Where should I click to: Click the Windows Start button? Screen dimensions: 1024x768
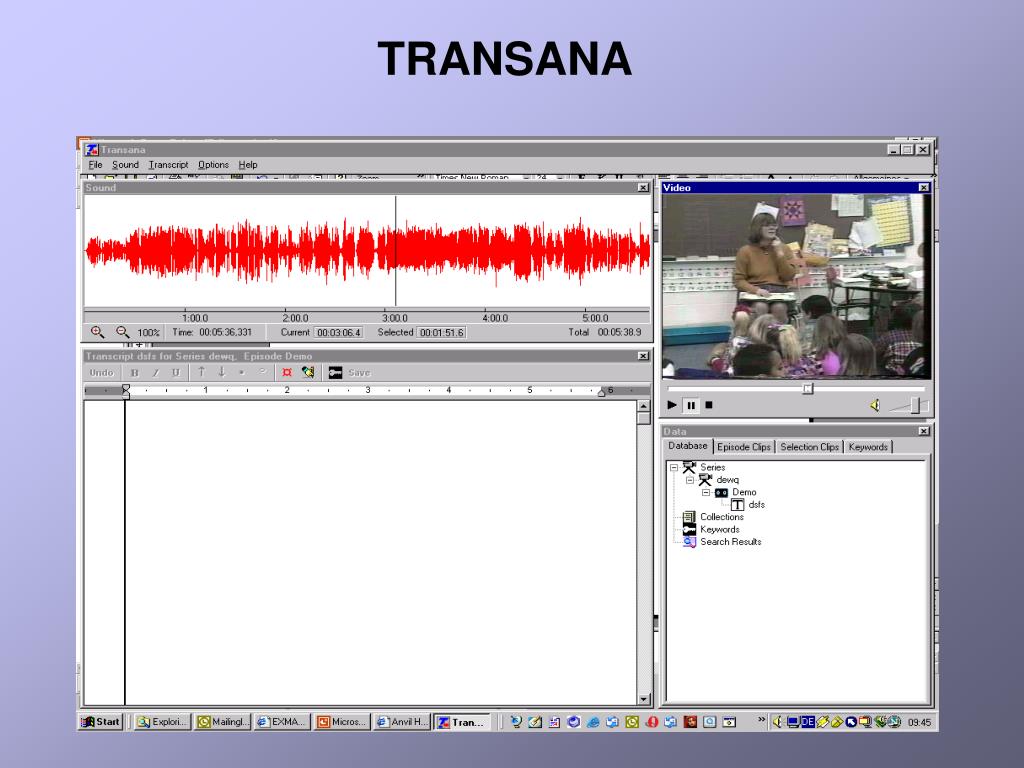pos(101,721)
